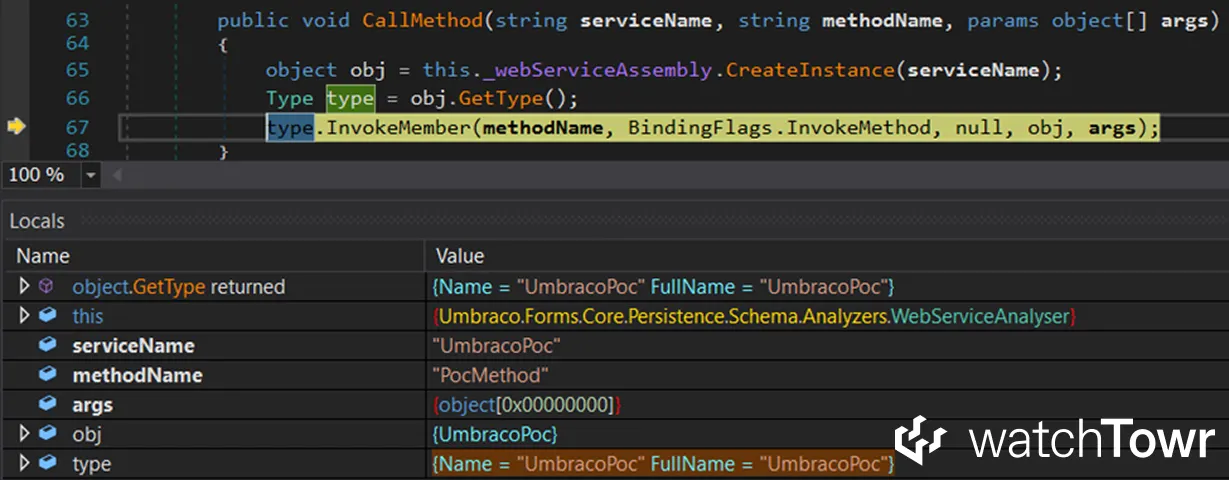Select the Locals panel title

point(37,221)
